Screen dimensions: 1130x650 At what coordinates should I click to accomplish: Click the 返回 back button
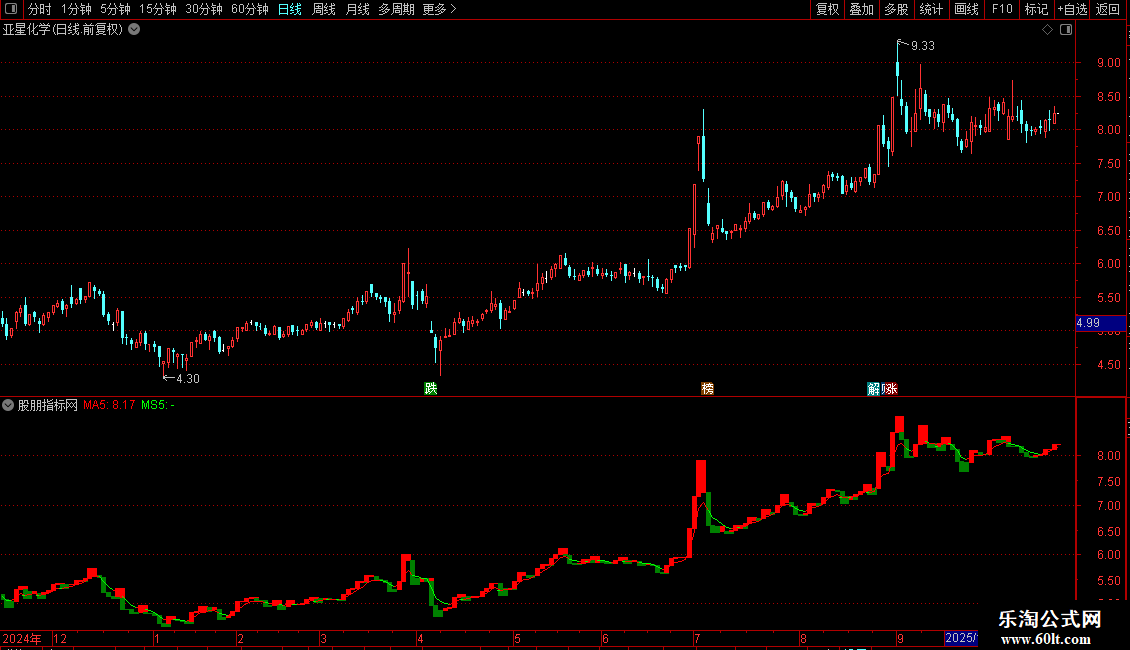click(x=1108, y=9)
